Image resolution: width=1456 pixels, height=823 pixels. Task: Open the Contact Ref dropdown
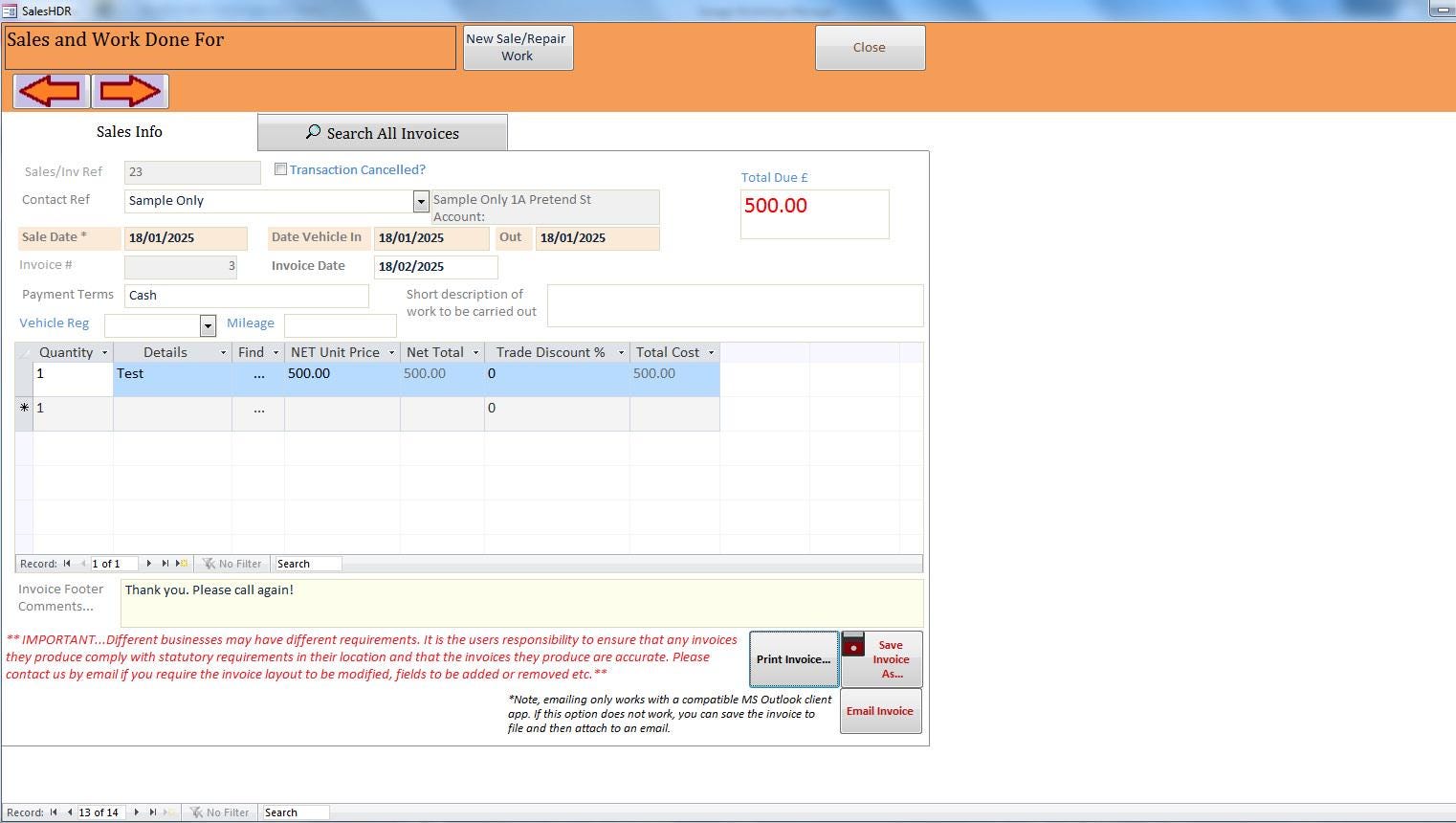click(x=421, y=201)
